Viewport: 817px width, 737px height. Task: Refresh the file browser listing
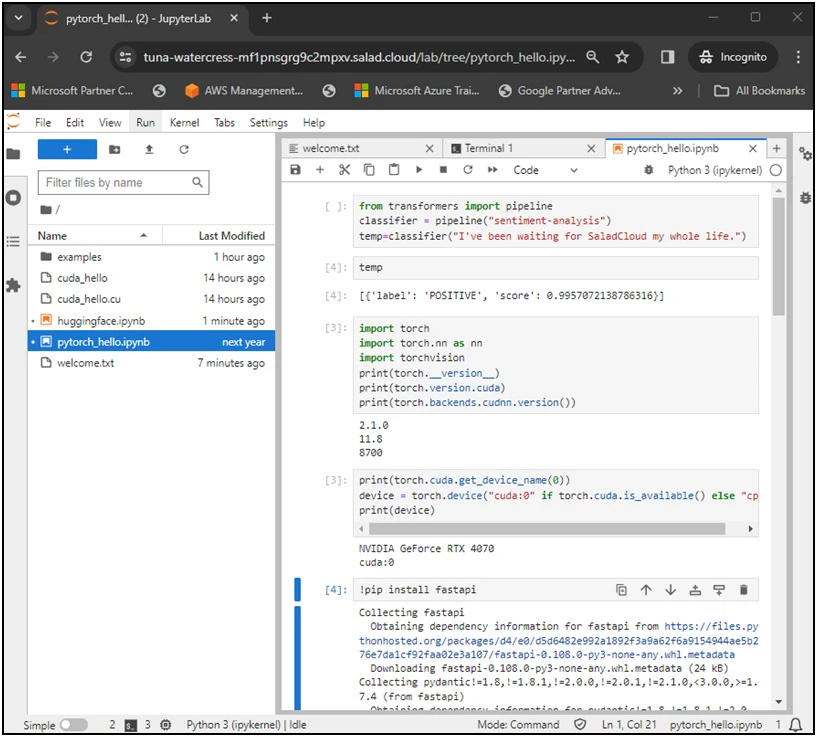click(184, 149)
